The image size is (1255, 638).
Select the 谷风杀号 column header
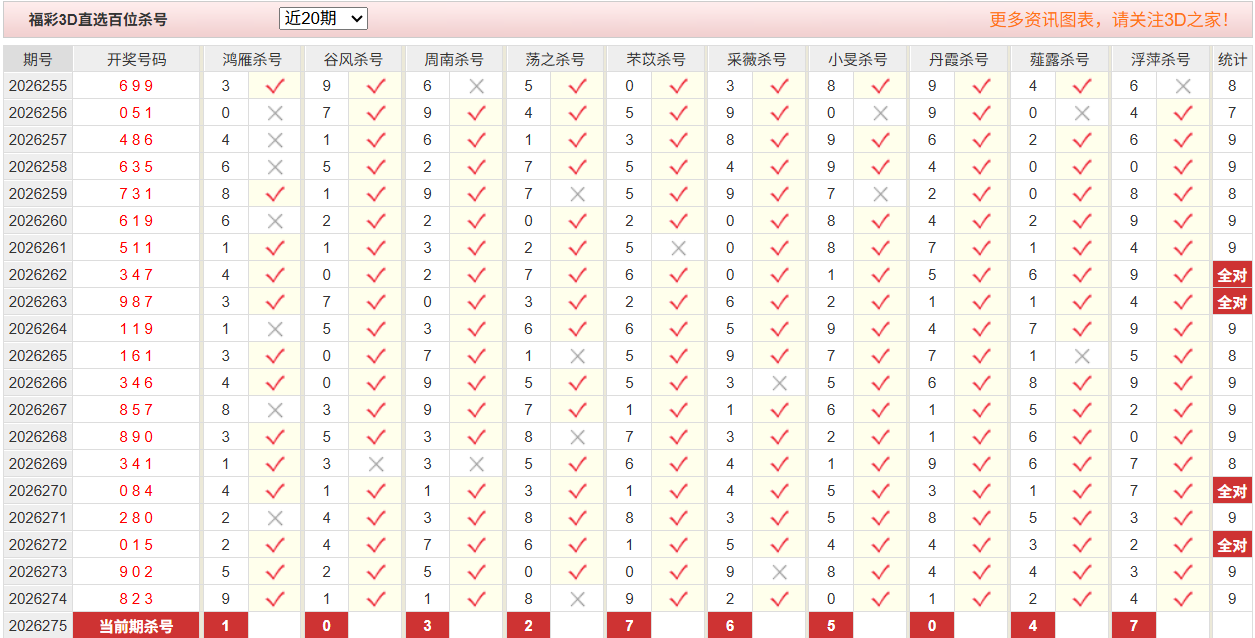point(353,59)
